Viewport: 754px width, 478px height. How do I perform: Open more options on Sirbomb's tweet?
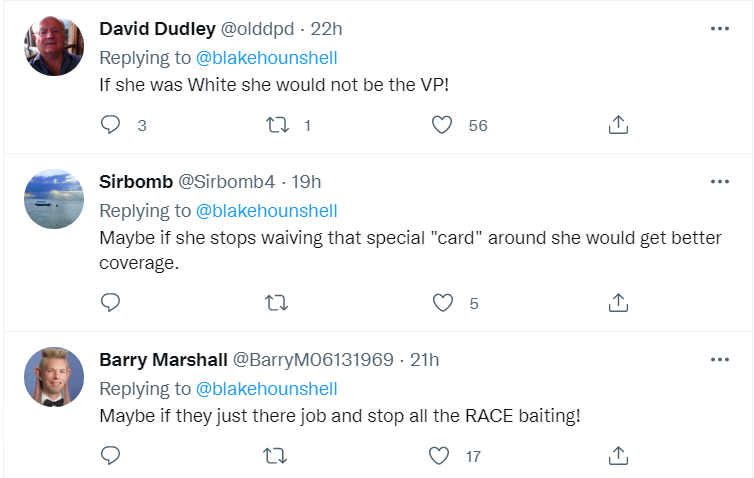click(x=719, y=182)
